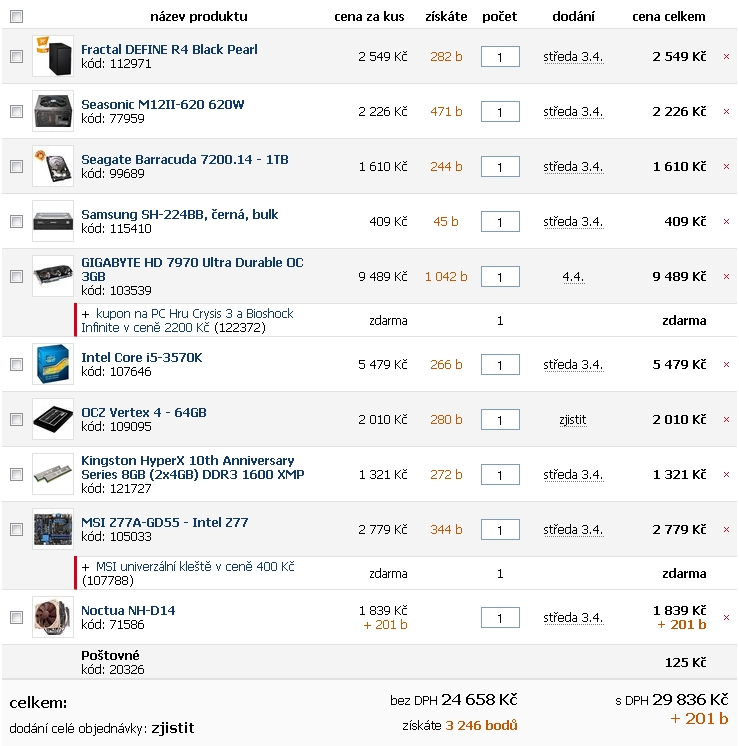Tick the select-all checkbox in header row
Screen dimensions: 739x746
pos(17,17)
